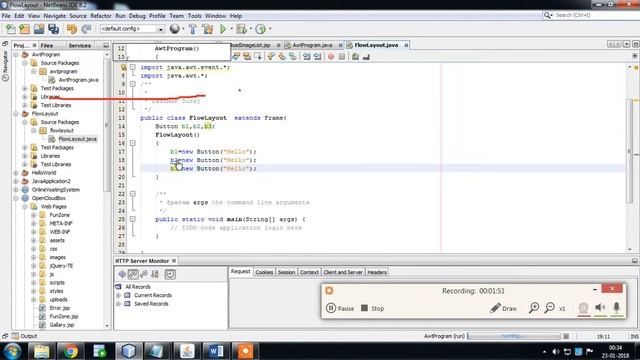This screenshot has width=640, height=360.
Task: Open File Explorer from the taskbar
Action: [x=41, y=351]
